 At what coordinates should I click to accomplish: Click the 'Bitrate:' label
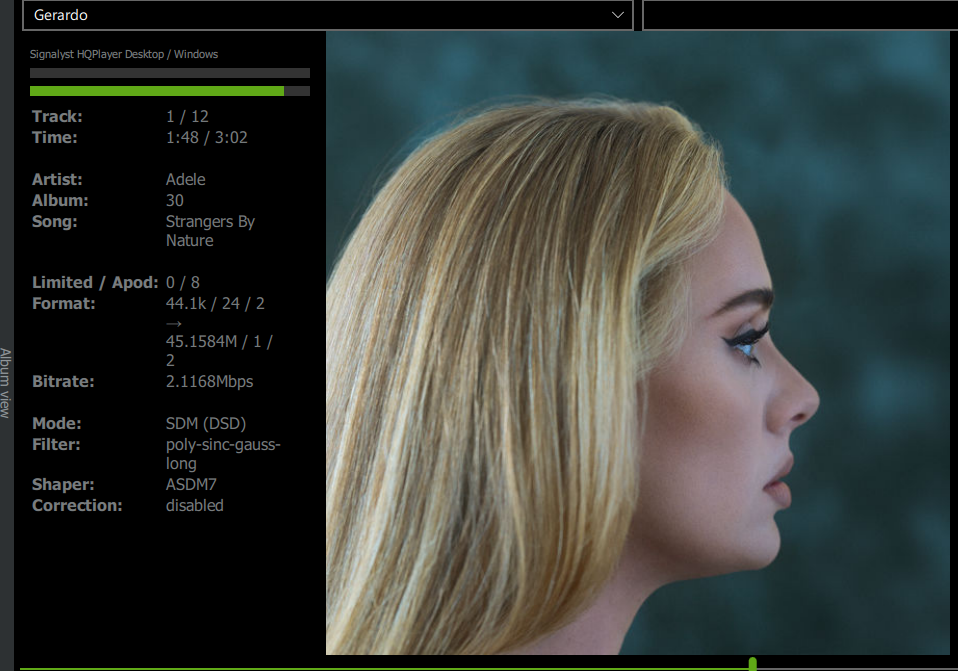(x=63, y=382)
